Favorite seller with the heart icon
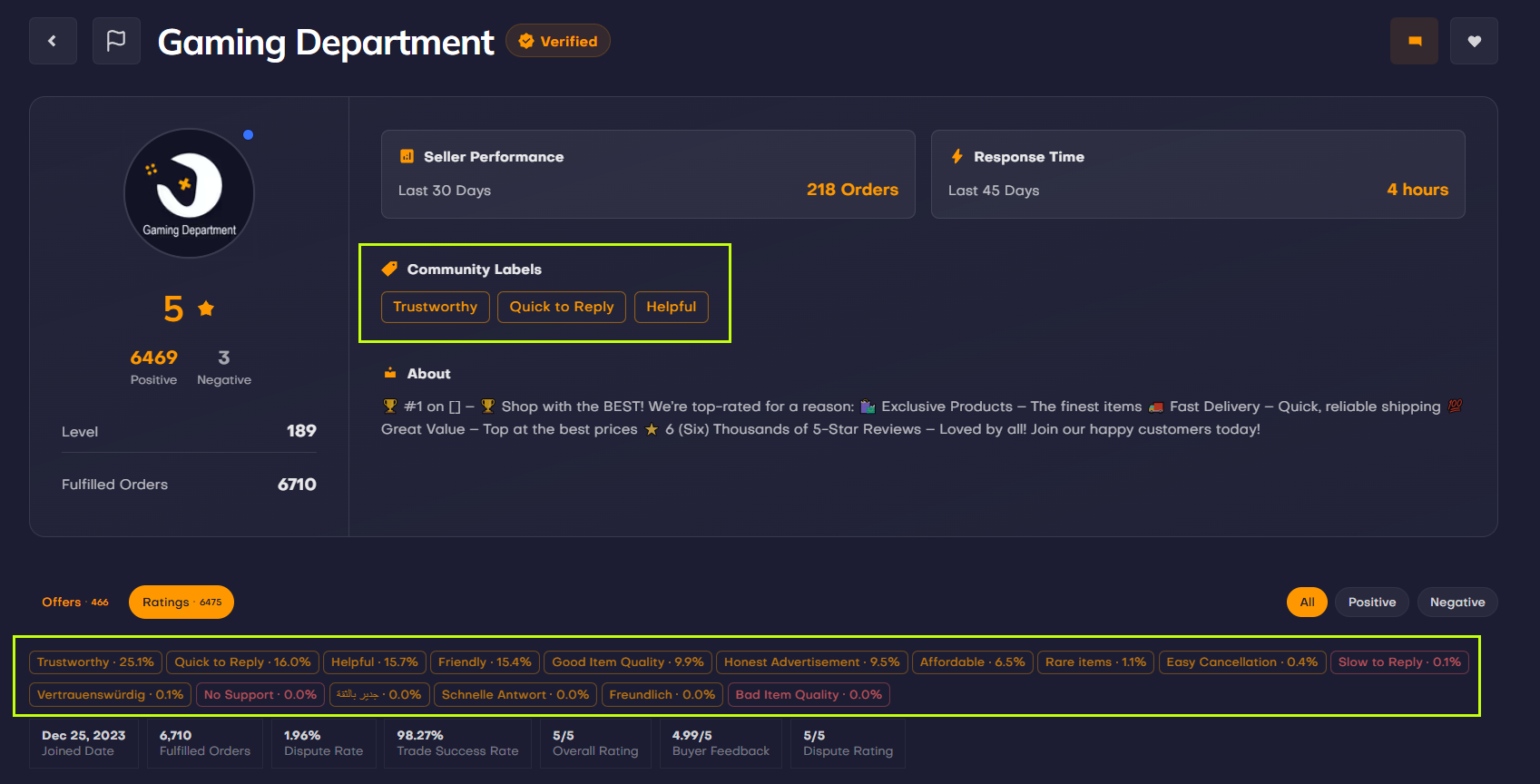 pos(1474,41)
